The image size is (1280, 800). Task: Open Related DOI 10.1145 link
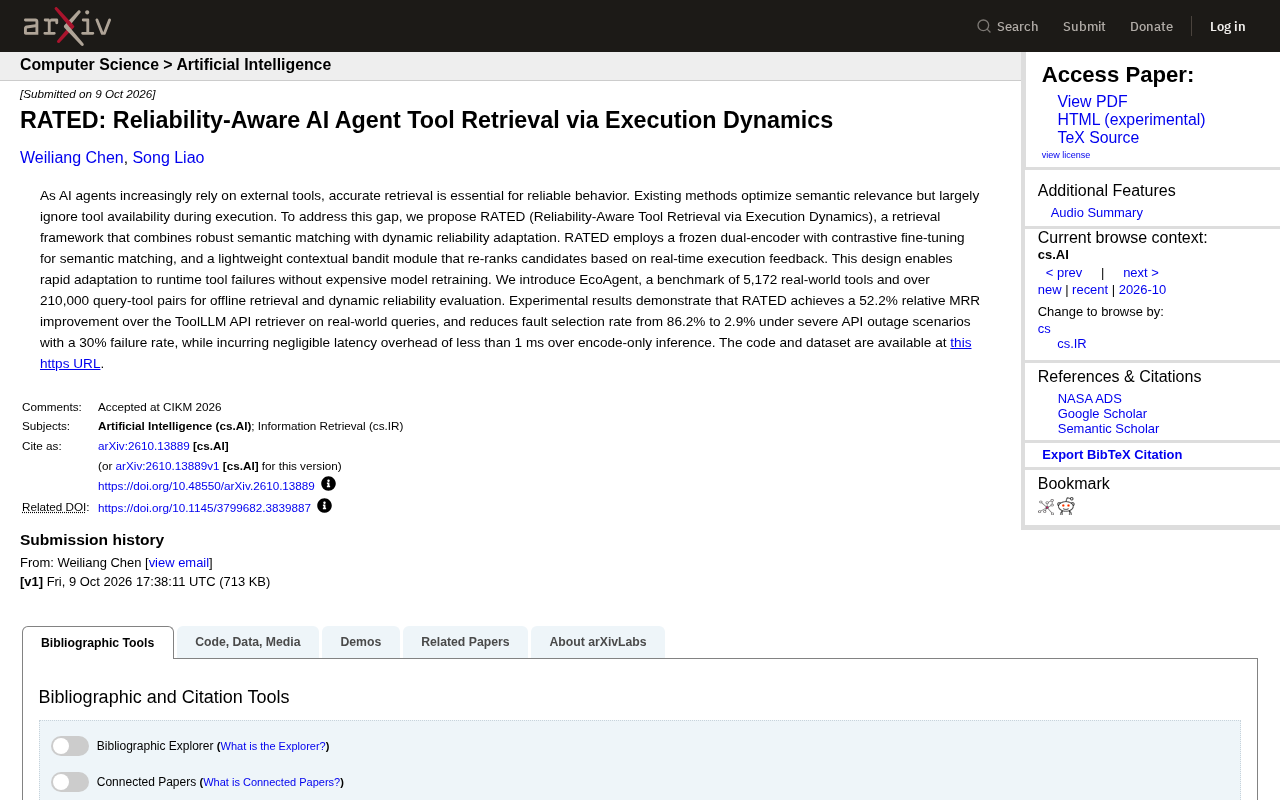204,508
